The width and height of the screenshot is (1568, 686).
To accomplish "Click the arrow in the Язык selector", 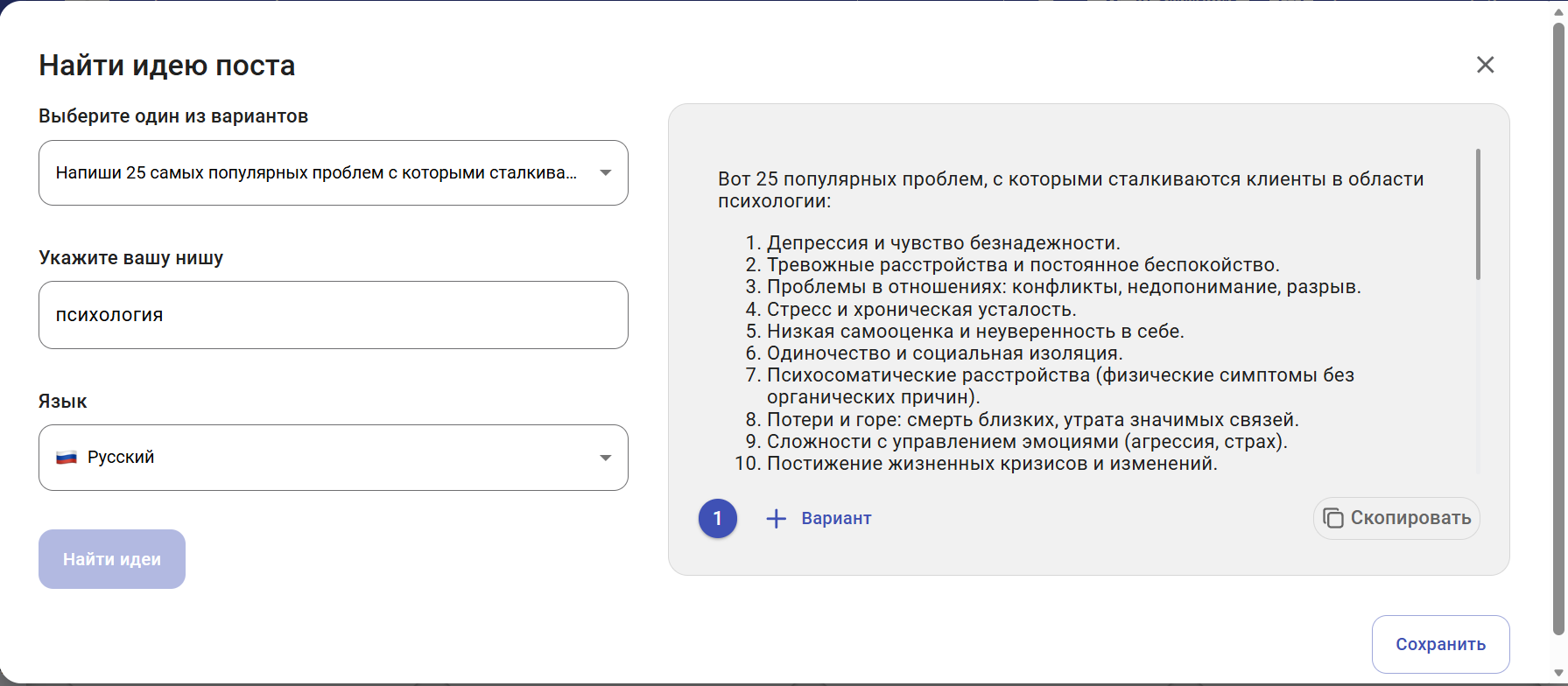I will coord(605,458).
